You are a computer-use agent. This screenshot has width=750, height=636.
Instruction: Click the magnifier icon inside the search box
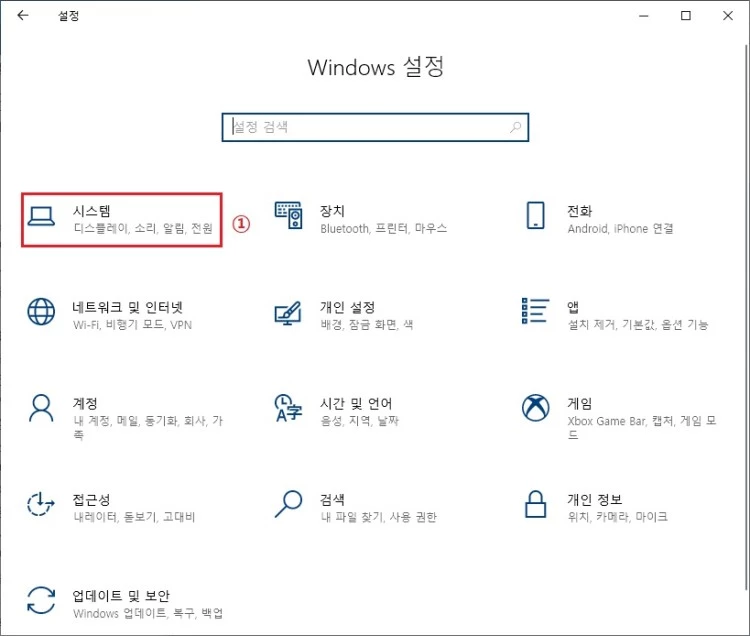tap(516, 127)
